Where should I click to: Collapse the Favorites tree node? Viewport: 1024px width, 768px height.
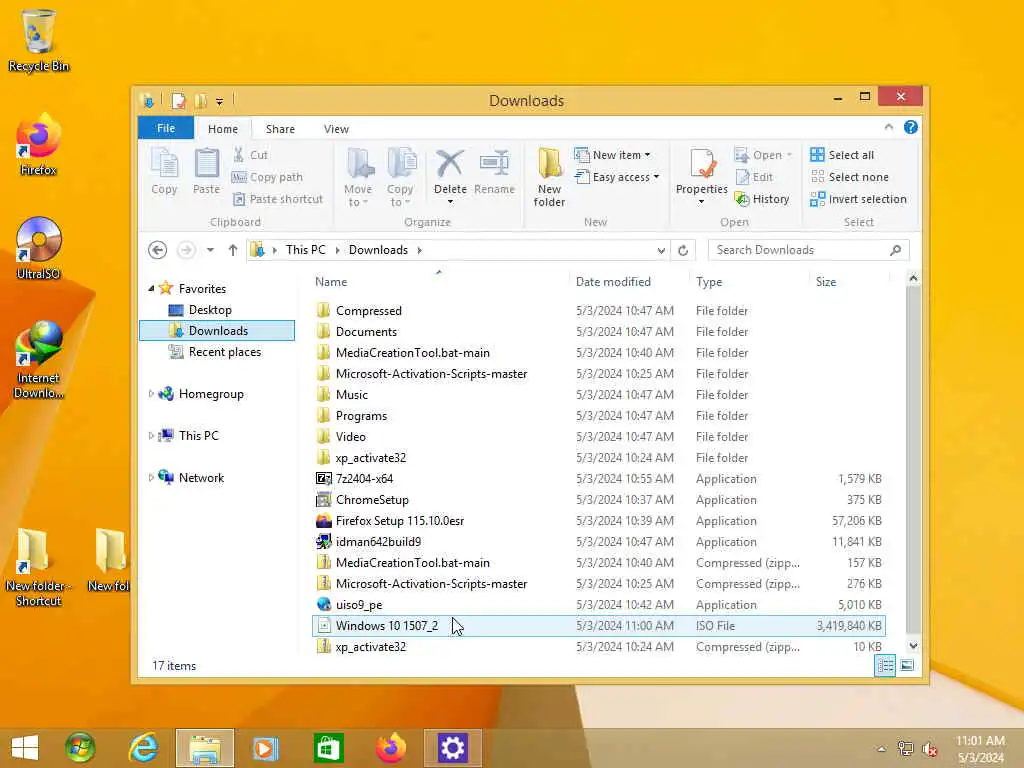pyautogui.click(x=152, y=288)
